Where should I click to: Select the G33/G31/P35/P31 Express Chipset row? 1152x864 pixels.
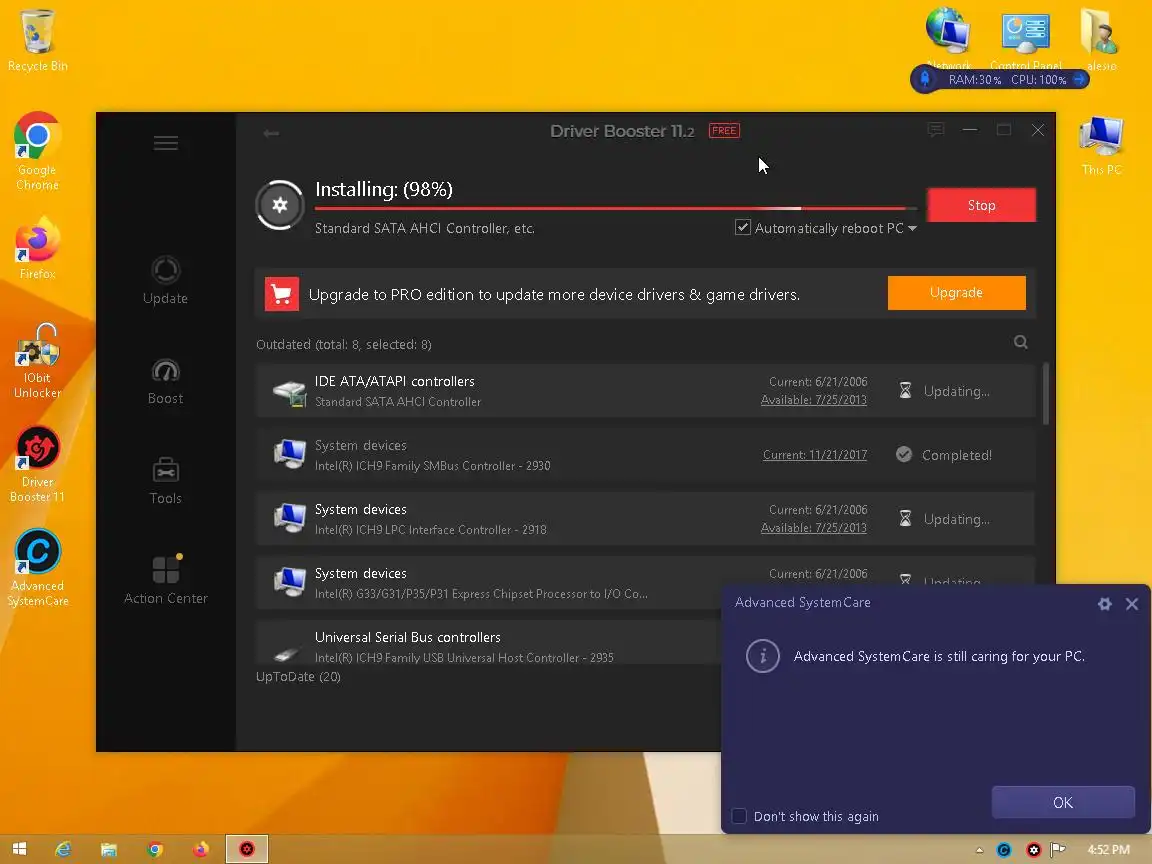click(489, 583)
